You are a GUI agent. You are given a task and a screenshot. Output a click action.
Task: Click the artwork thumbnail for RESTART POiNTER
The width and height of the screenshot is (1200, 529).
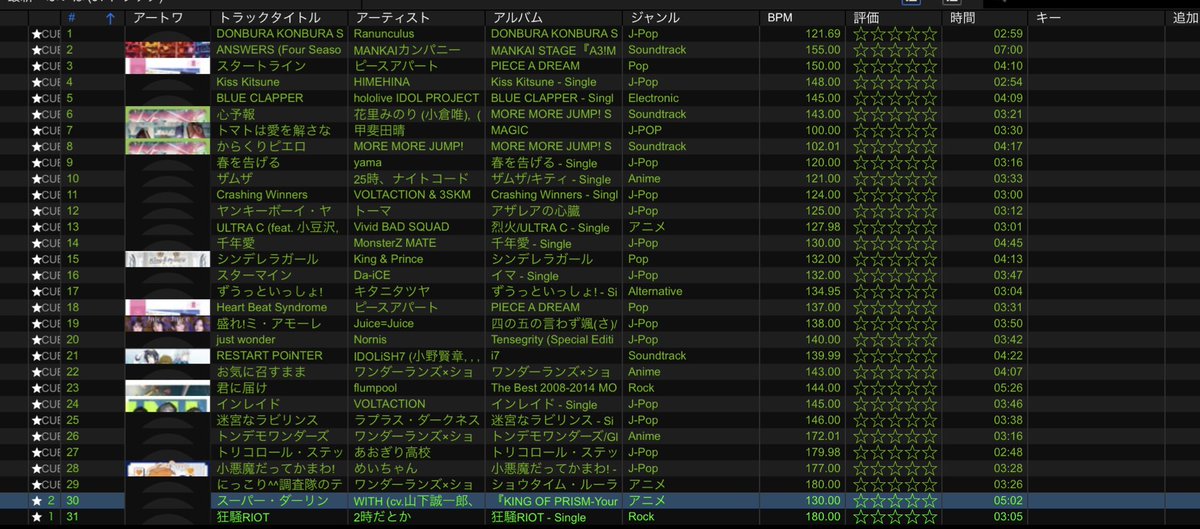(x=168, y=356)
